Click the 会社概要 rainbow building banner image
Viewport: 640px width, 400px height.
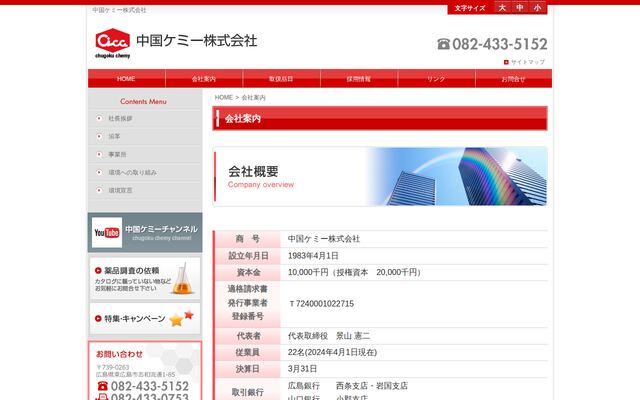point(380,176)
